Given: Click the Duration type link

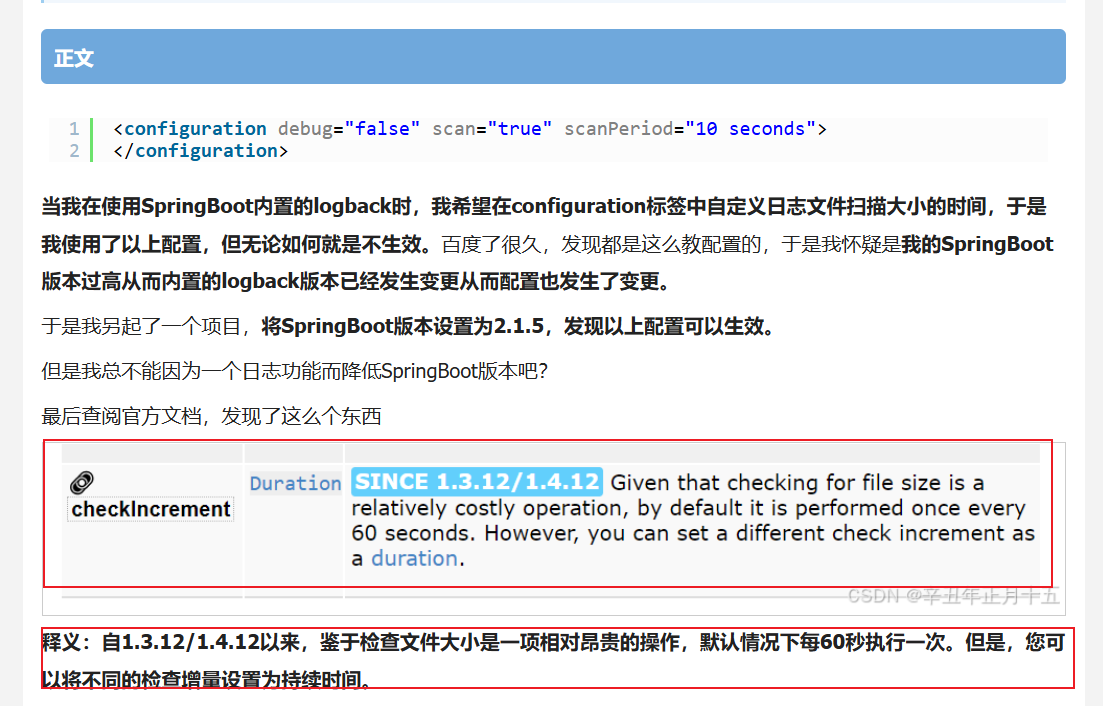Looking at the screenshot, I should tap(295, 483).
